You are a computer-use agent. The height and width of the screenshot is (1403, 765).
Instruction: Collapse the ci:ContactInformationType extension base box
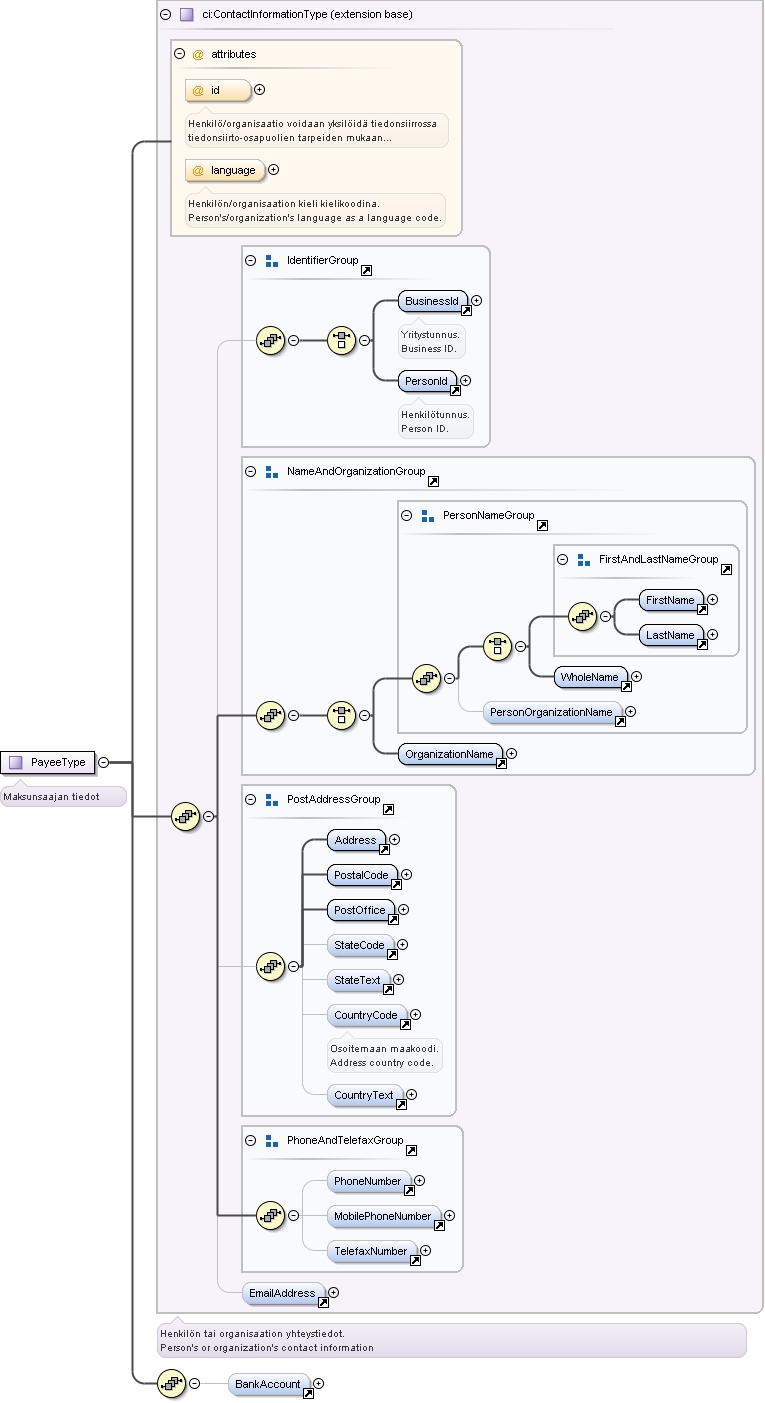165,15
